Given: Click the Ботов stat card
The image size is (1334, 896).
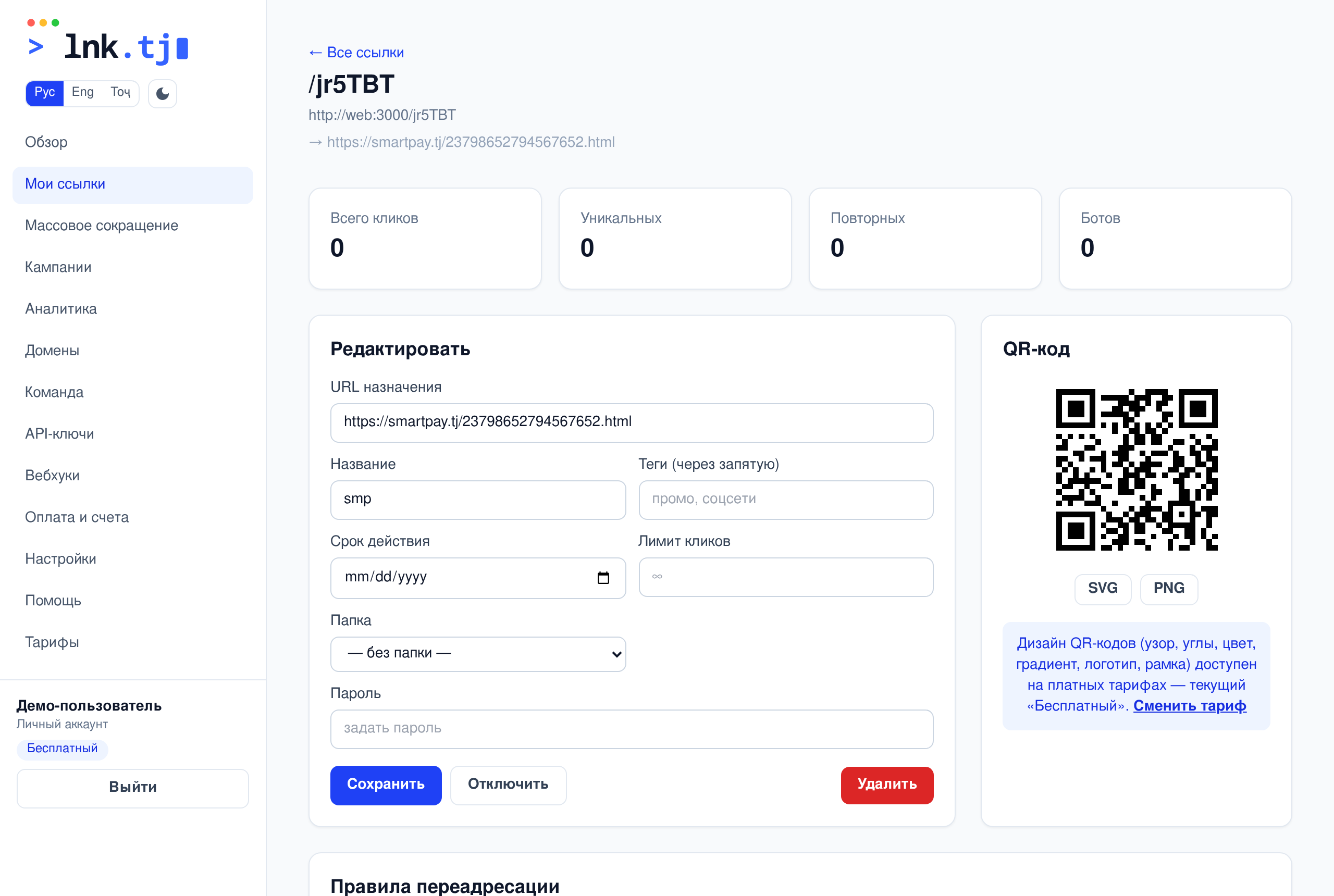Looking at the screenshot, I should tap(1175, 239).
